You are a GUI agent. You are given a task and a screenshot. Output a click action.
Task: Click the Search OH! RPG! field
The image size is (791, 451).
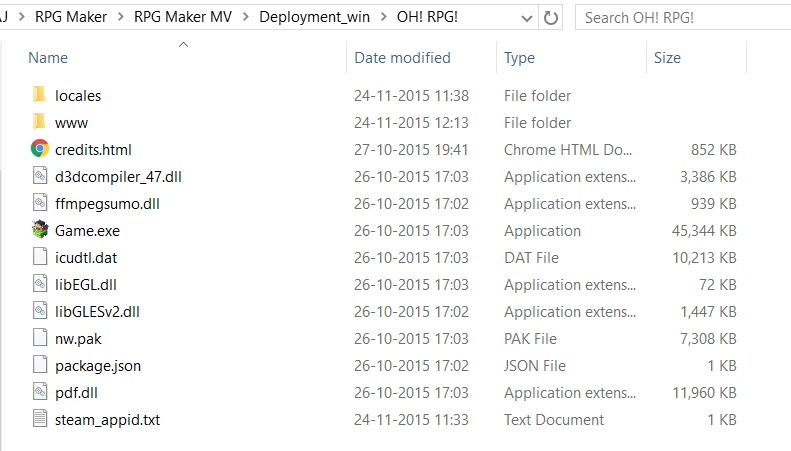683,18
